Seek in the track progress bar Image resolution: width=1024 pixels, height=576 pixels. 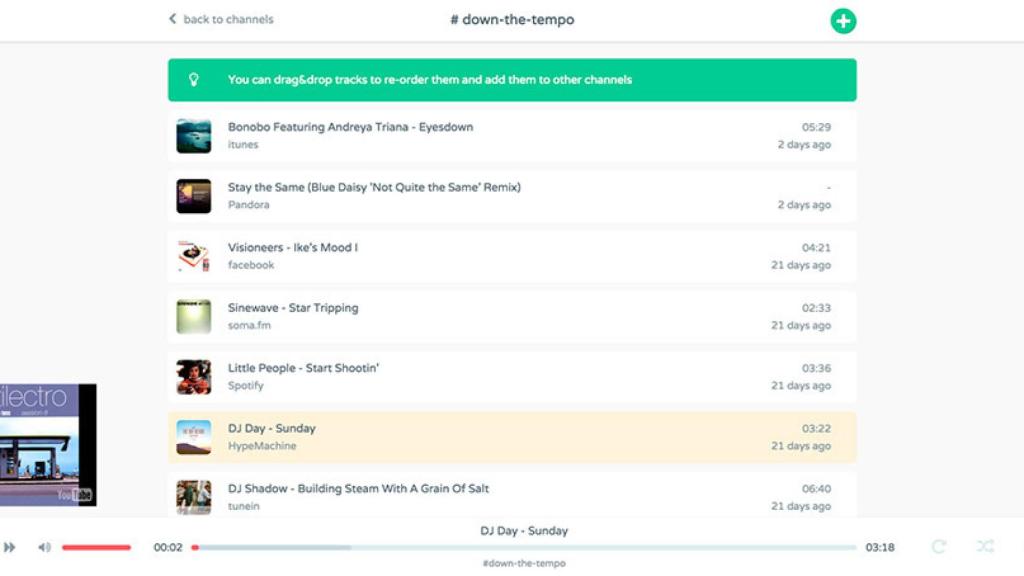coord(525,547)
